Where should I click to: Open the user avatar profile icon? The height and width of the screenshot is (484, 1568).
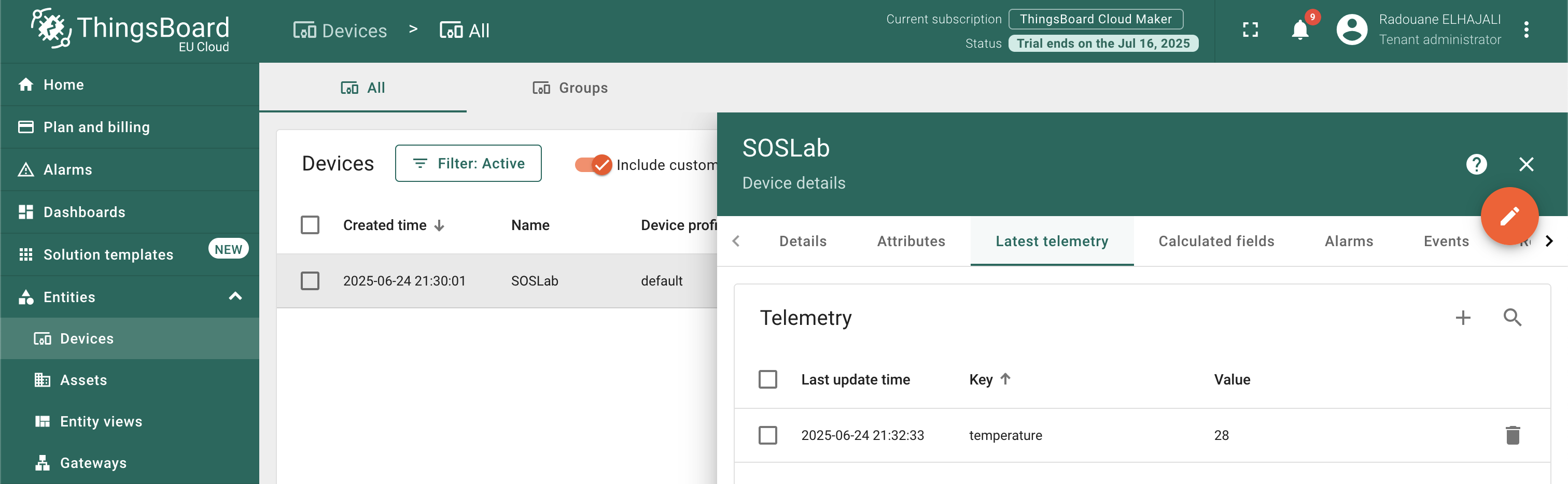point(1352,30)
